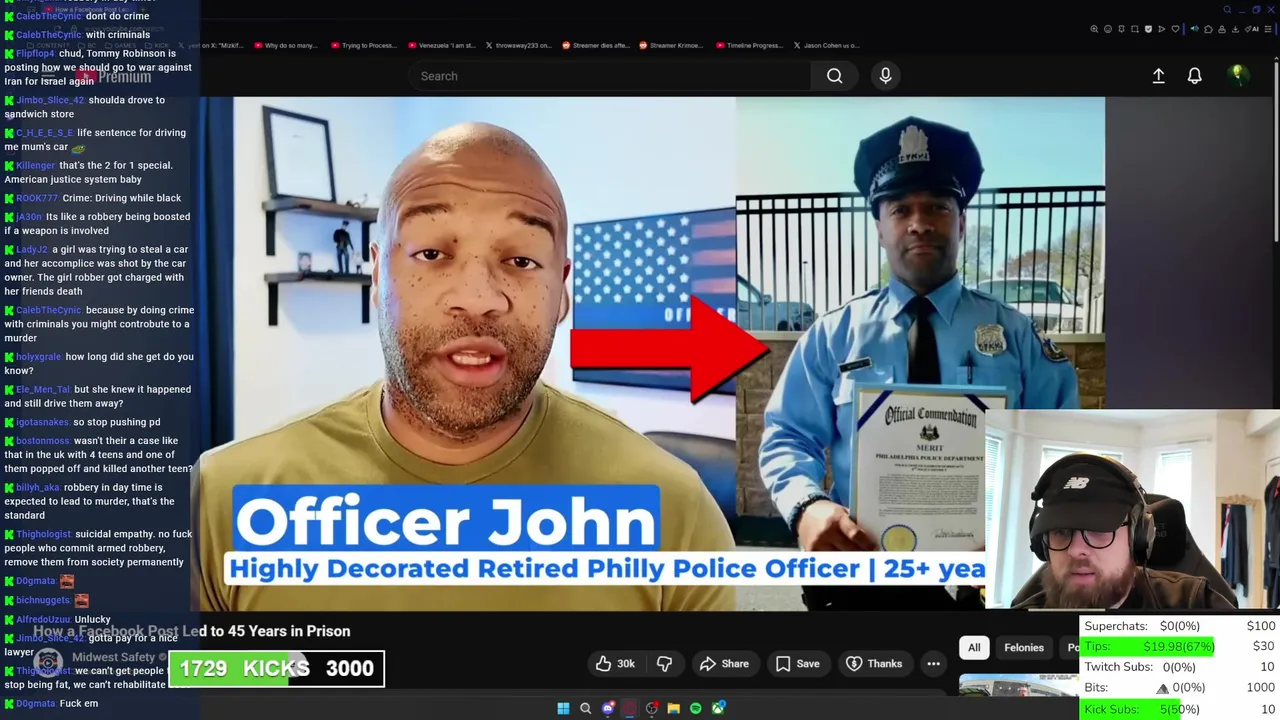Open Windows taskbar search
Screen dimensions: 1280x720
tap(585, 708)
